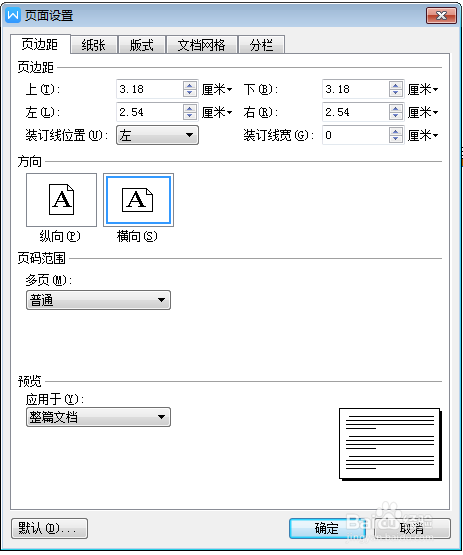463x555 pixels.
Task: Click the 取消 button
Action: coord(412,528)
